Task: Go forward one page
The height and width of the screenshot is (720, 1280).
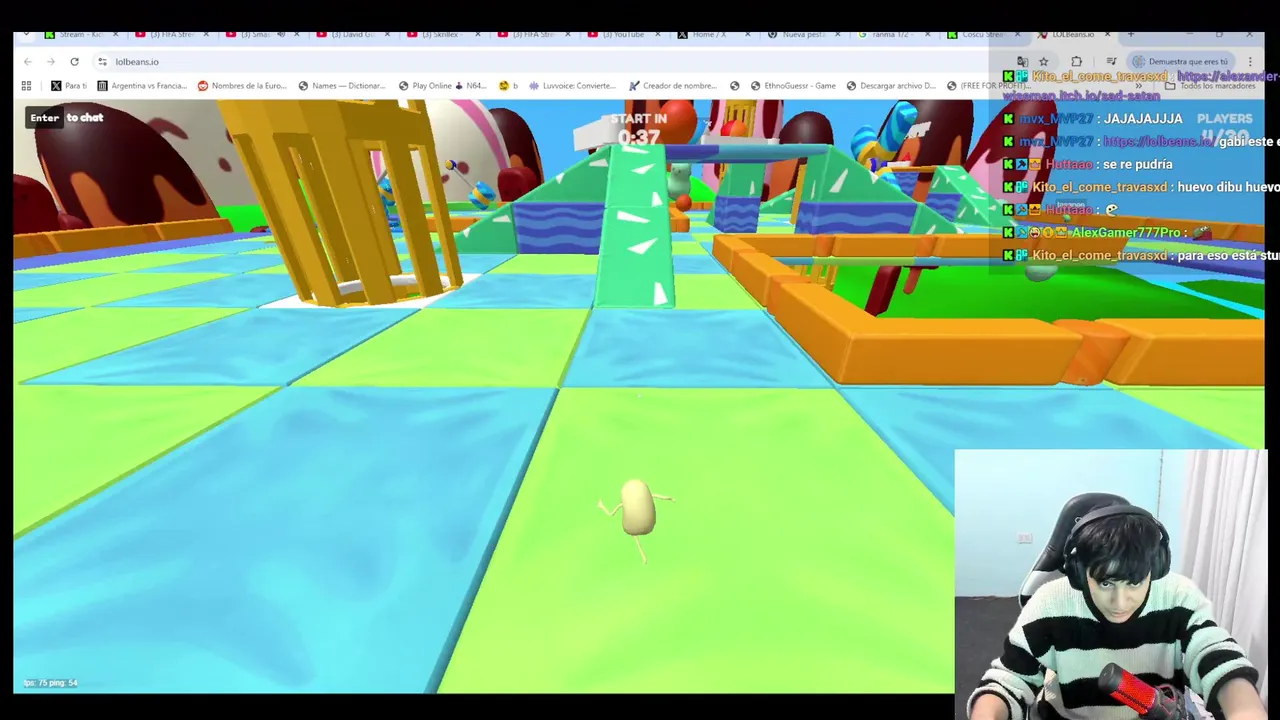Action: pyautogui.click(x=51, y=62)
